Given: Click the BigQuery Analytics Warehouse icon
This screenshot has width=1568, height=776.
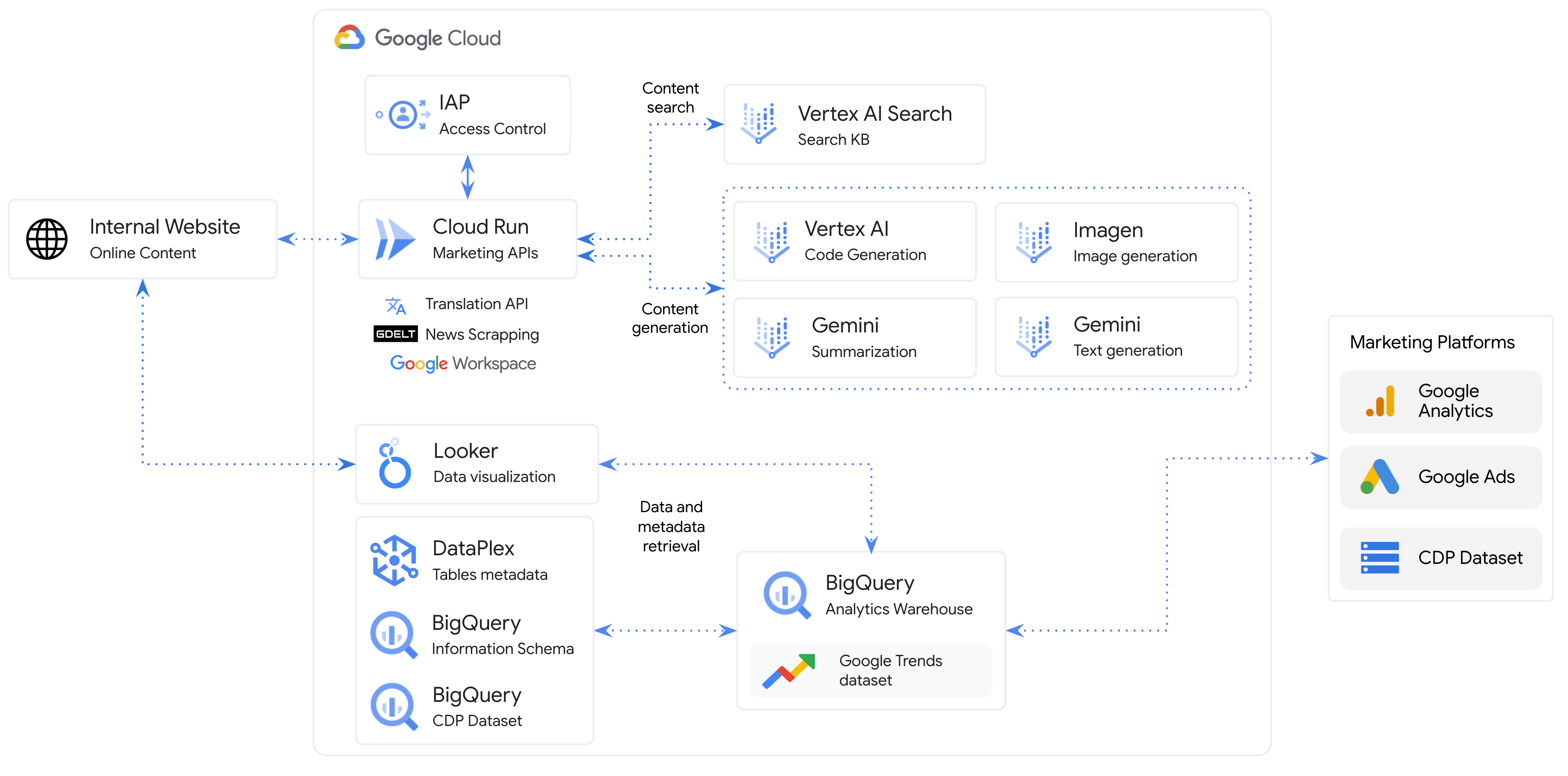Looking at the screenshot, I should [x=787, y=595].
